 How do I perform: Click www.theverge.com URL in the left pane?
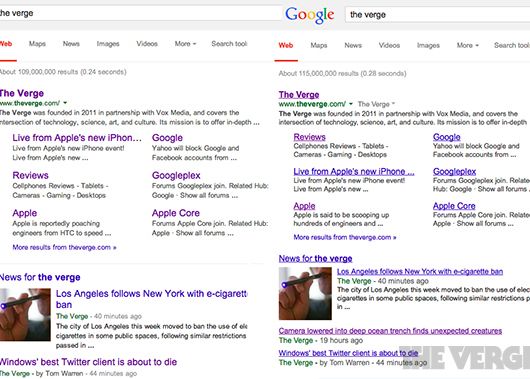tap(30, 103)
